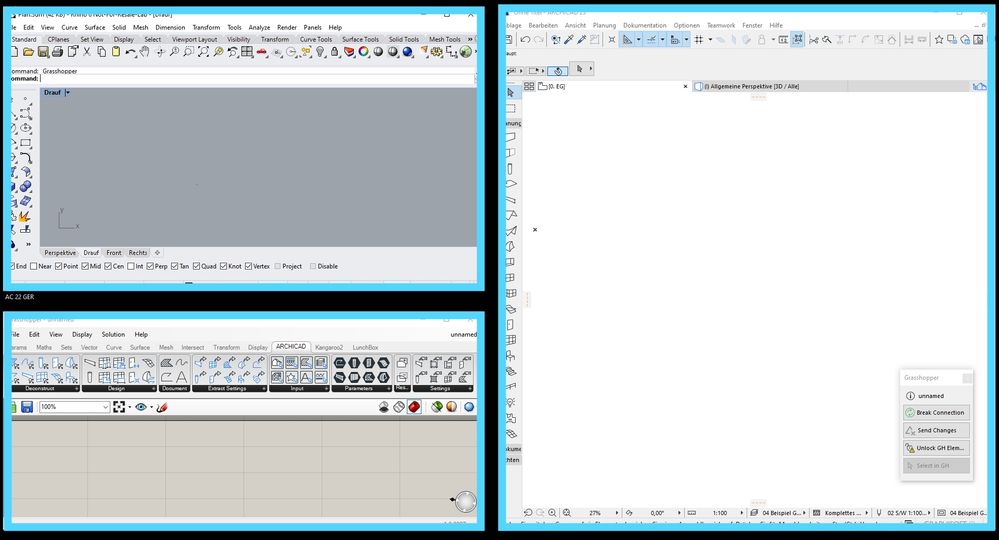999x540 pixels.
Task: Syringe inject parameters icon in ARCHICAD
Action: pyautogui.click(x=582, y=39)
